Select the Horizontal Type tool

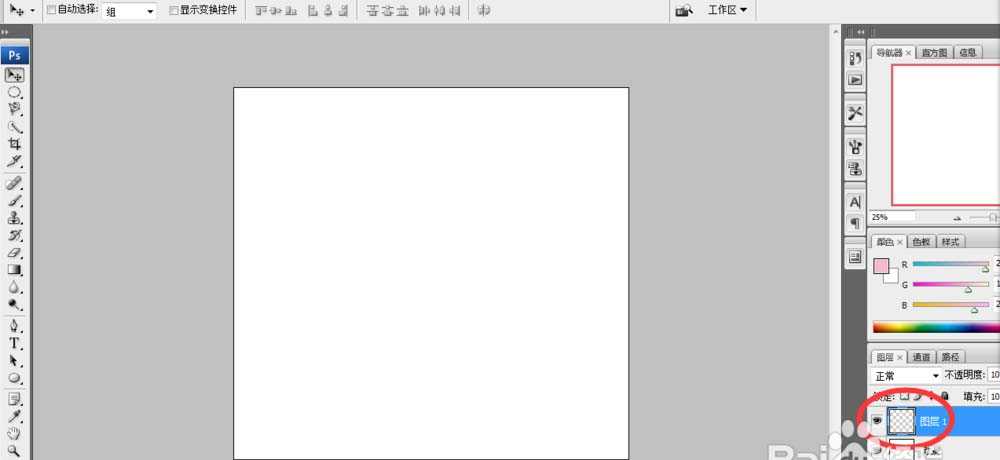pos(15,343)
